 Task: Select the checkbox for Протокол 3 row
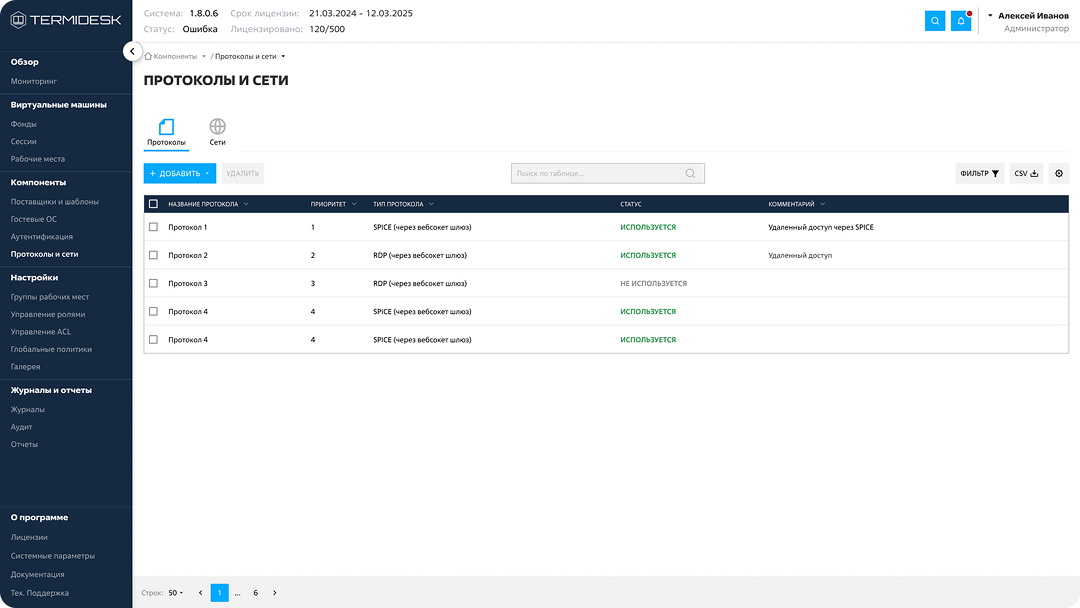pyautogui.click(x=153, y=283)
